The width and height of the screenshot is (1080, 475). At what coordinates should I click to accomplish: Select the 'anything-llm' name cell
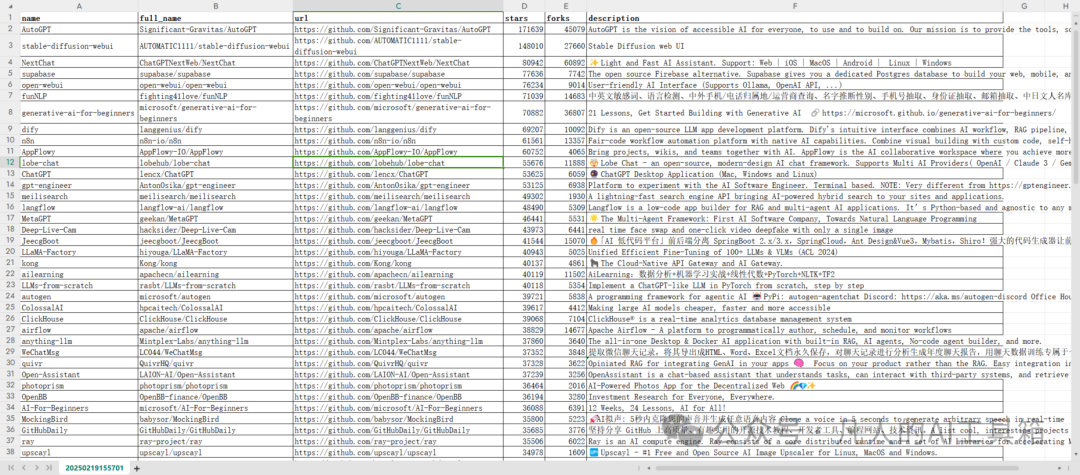(79, 341)
